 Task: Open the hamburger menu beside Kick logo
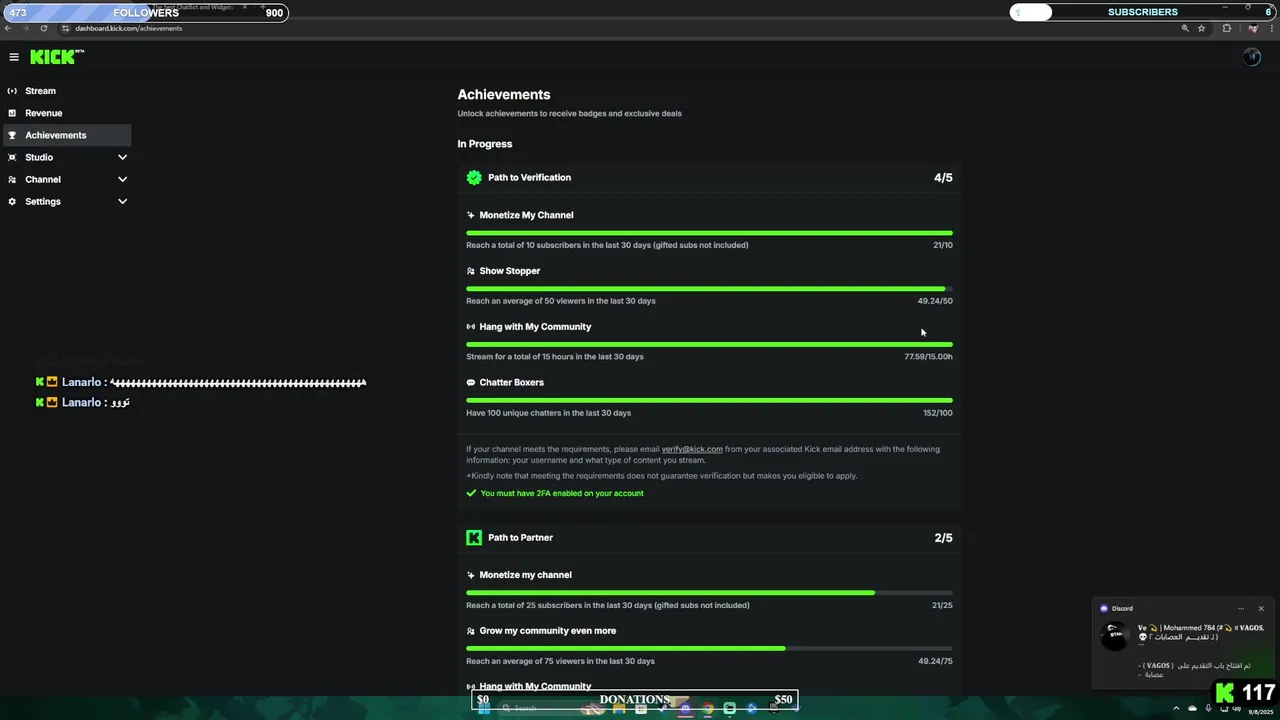pyautogui.click(x=14, y=57)
